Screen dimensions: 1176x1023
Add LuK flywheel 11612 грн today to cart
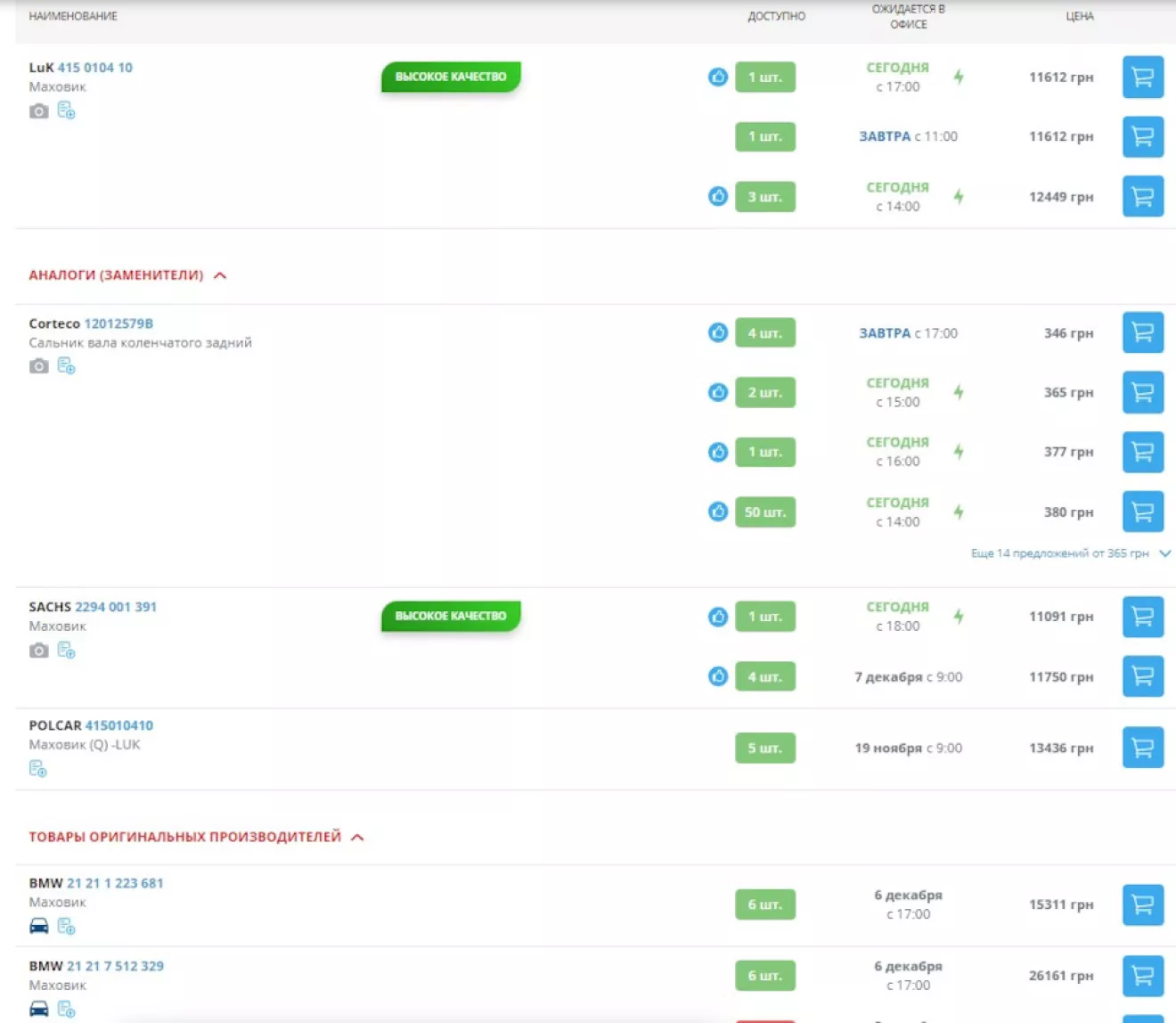[x=1143, y=77]
